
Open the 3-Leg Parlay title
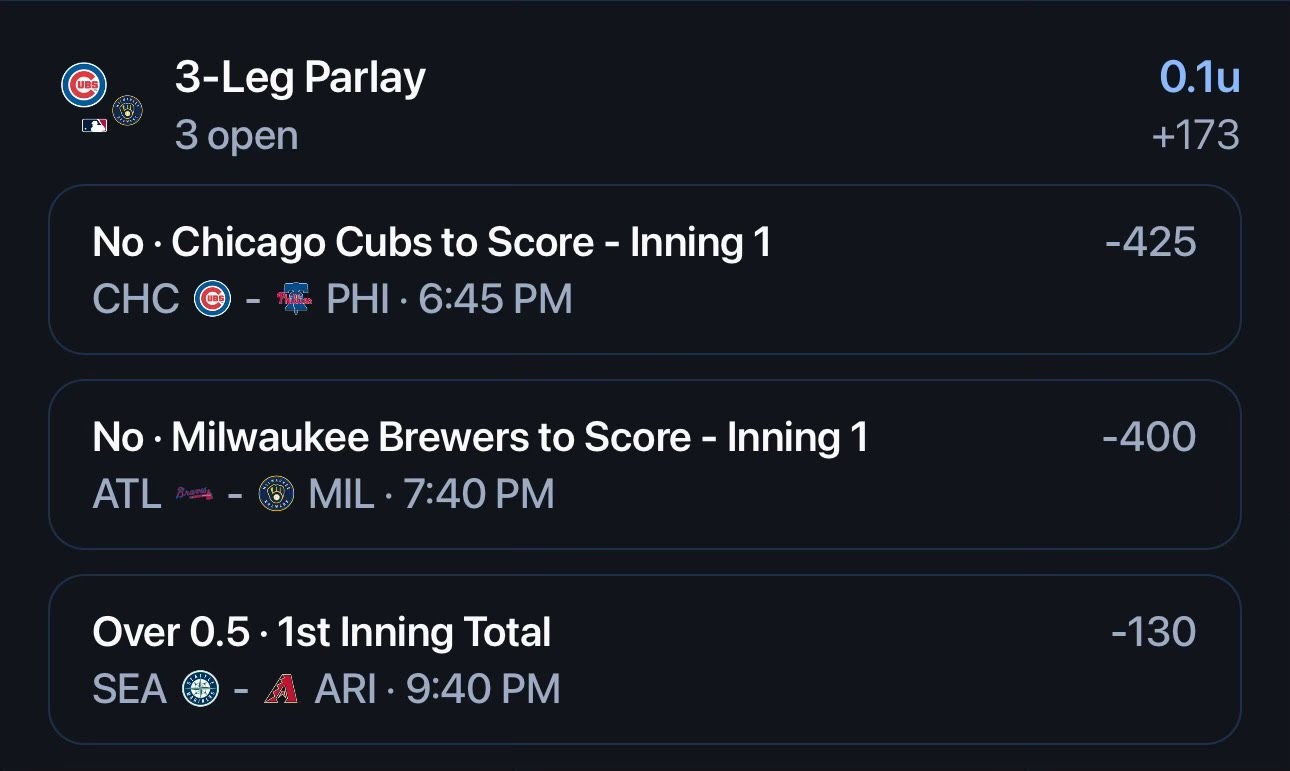pos(300,78)
